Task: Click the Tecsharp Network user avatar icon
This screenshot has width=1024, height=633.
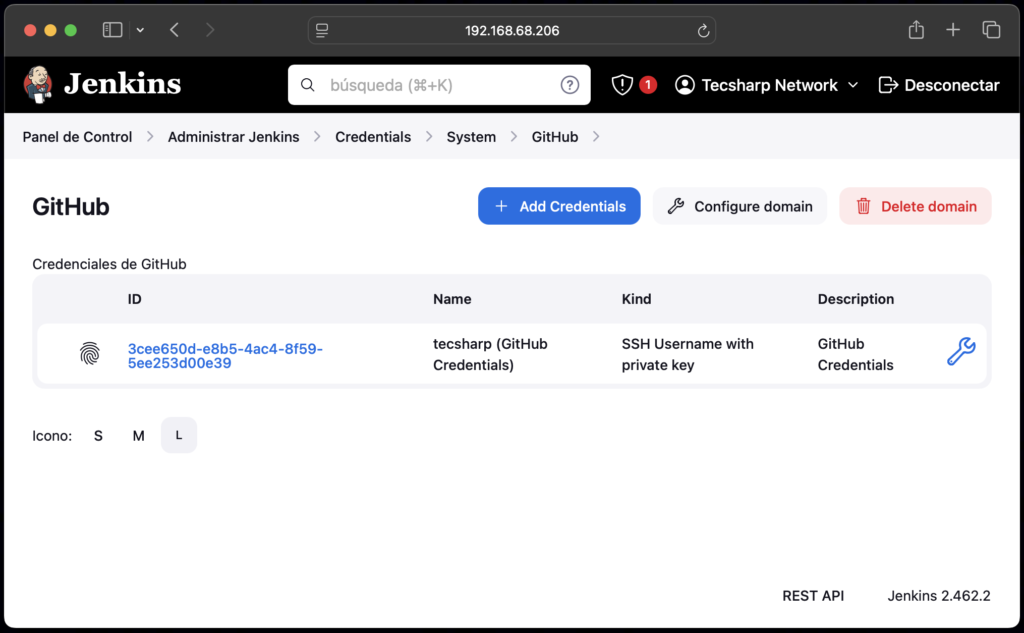Action: point(684,85)
